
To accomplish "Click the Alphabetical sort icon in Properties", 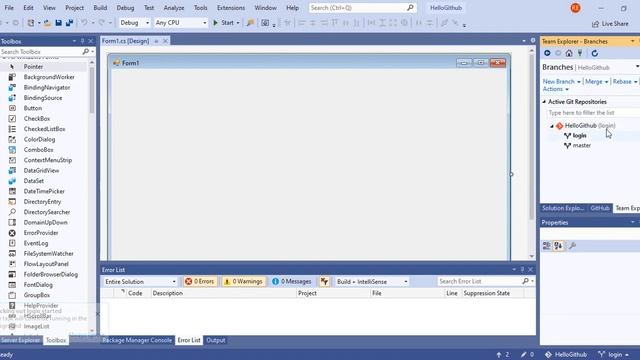I will 558,246.
